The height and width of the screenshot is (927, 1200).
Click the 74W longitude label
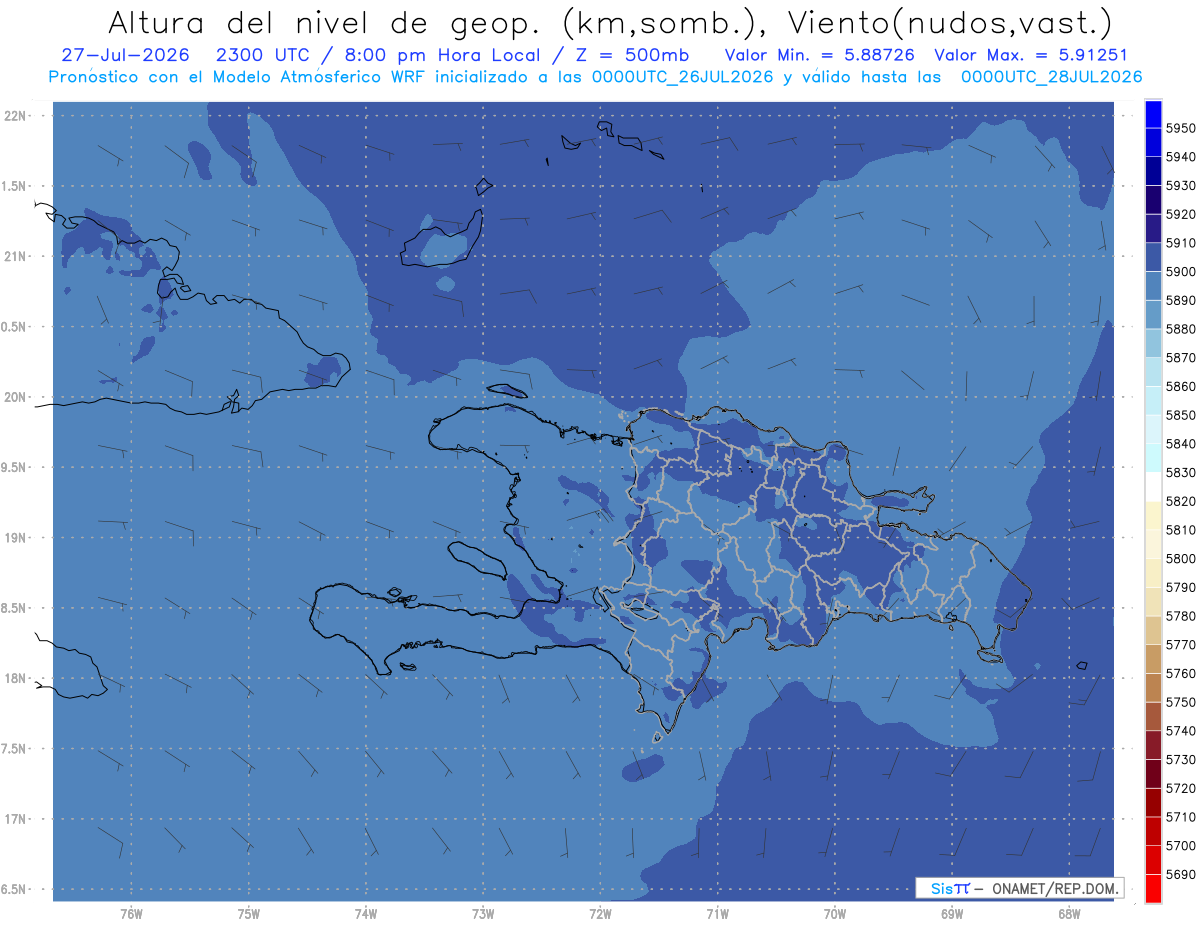(366, 913)
